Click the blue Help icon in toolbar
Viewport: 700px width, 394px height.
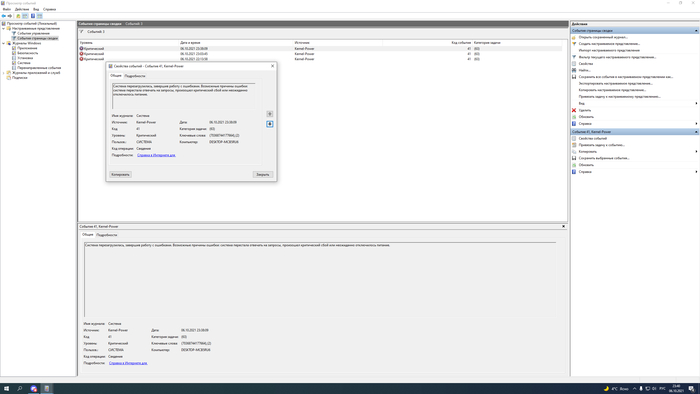click(x=33, y=16)
